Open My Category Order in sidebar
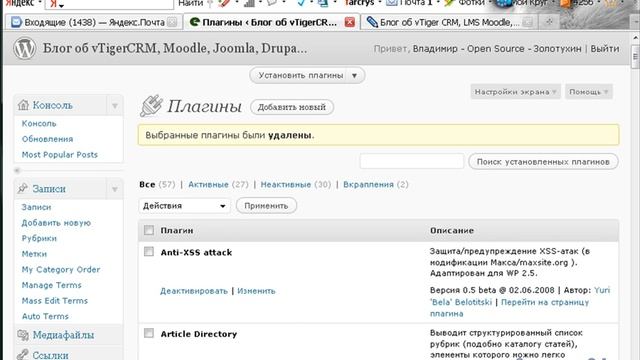 pyautogui.click(x=61, y=269)
